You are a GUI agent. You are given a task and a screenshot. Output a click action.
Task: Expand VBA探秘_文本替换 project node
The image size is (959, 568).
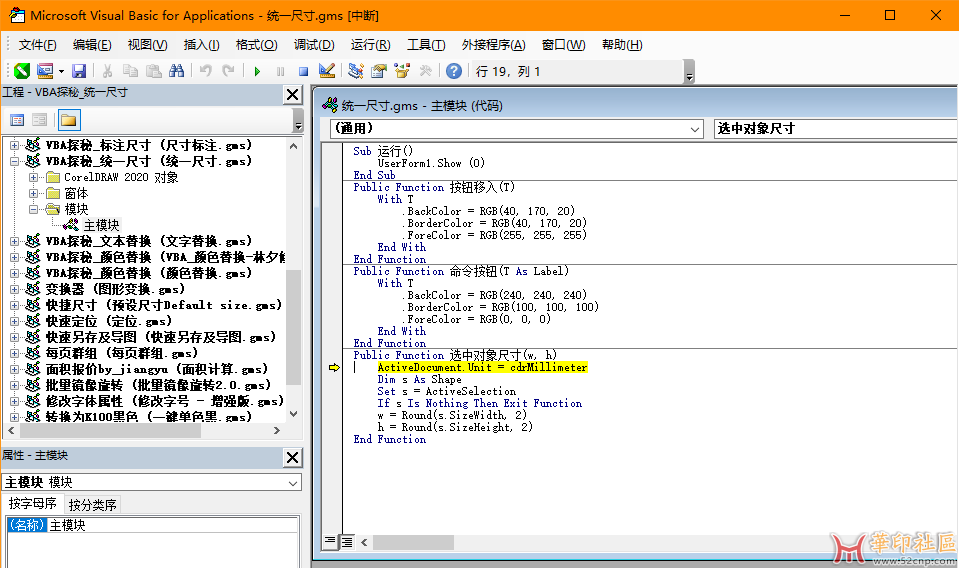tap(14, 241)
